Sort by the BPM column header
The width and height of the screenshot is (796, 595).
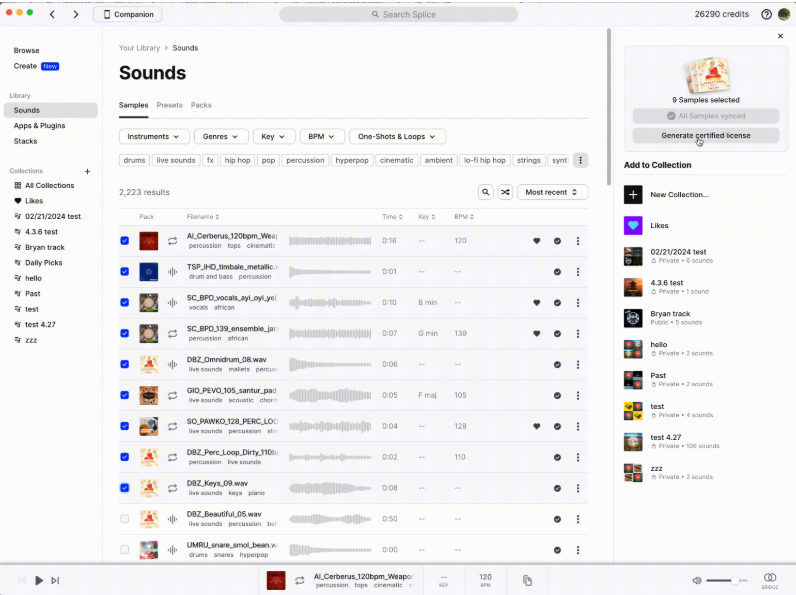[x=464, y=217]
